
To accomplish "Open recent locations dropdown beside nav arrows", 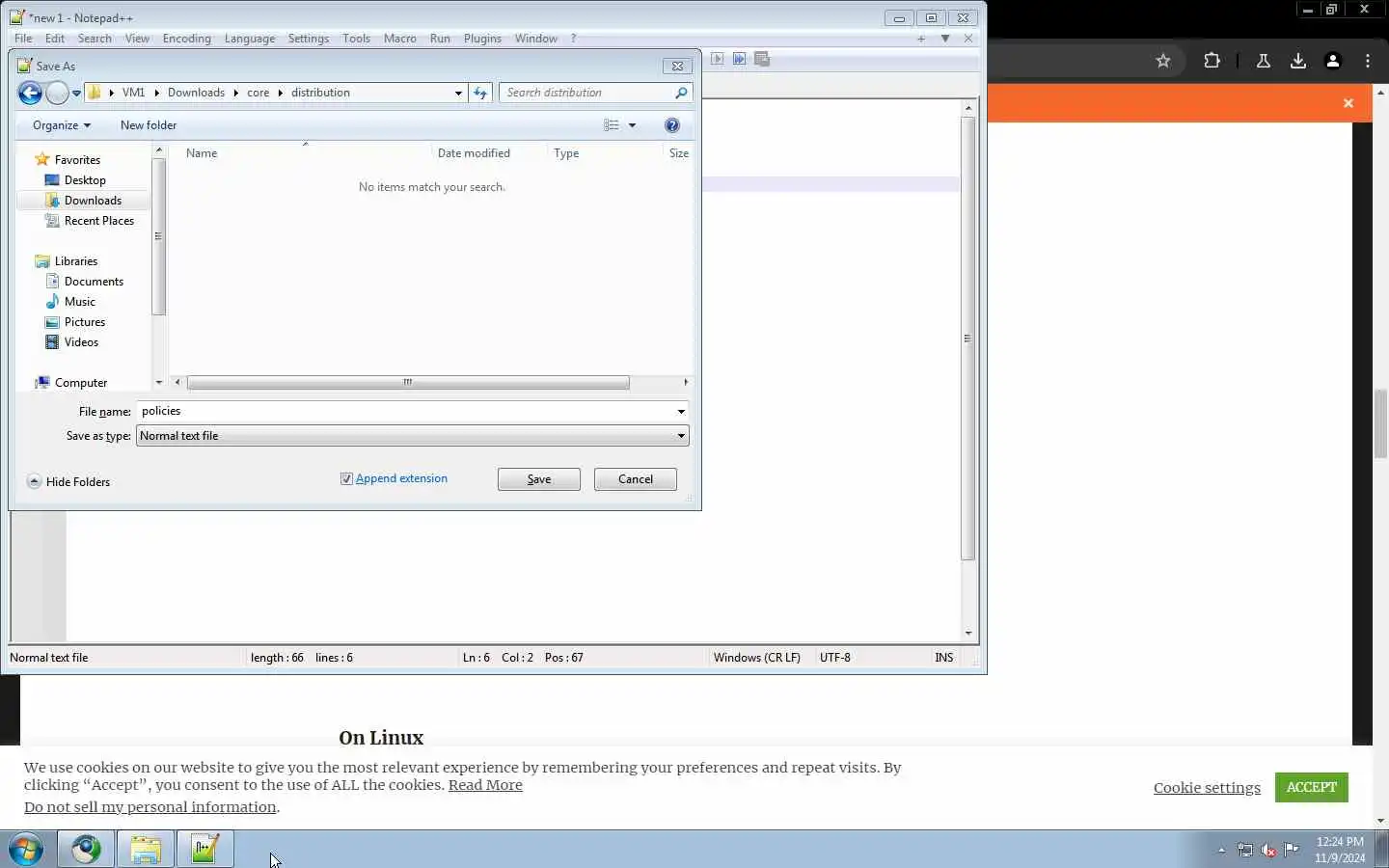I will [76, 94].
